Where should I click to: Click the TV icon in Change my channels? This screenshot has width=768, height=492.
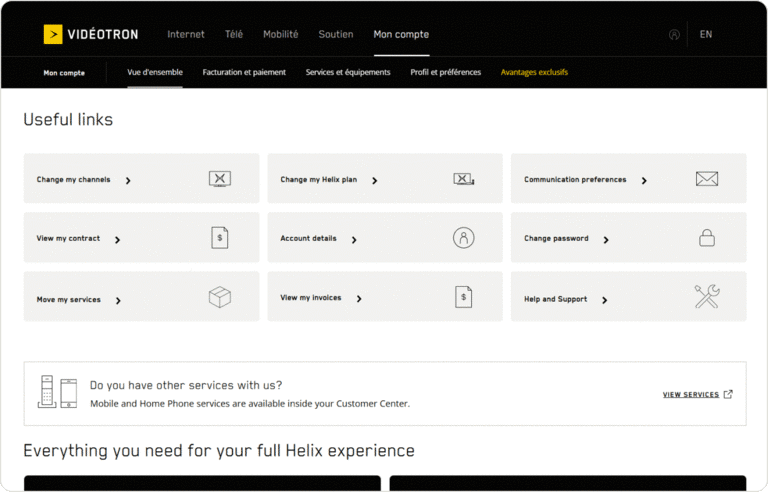[x=220, y=179]
